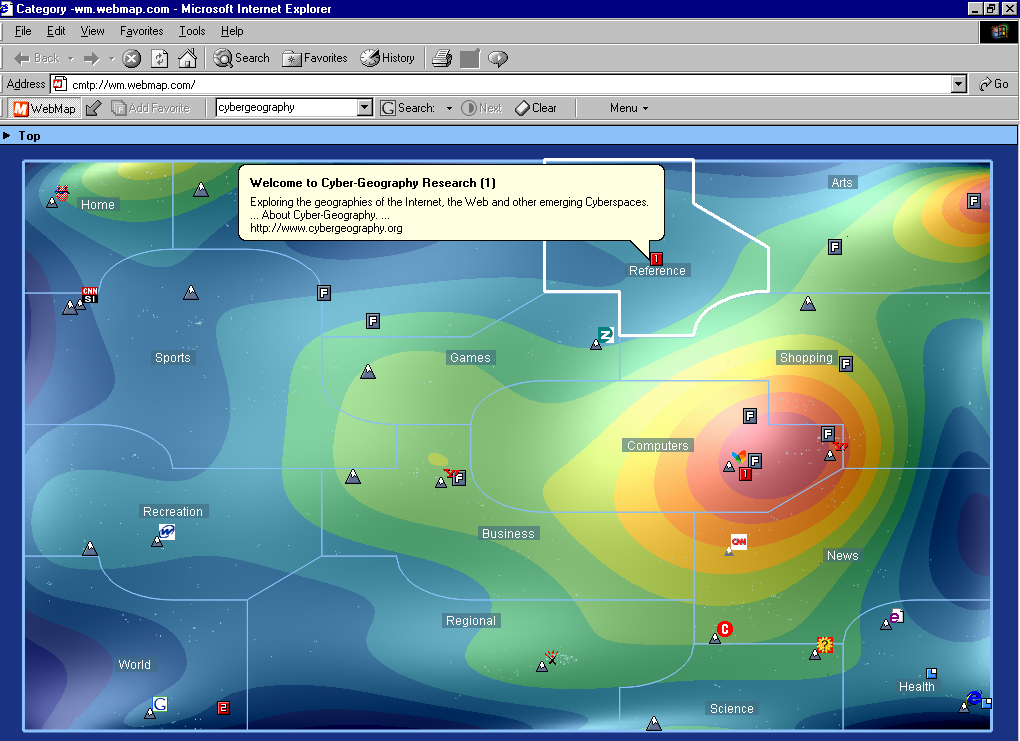Expand the Top category triangle

(x=7, y=135)
